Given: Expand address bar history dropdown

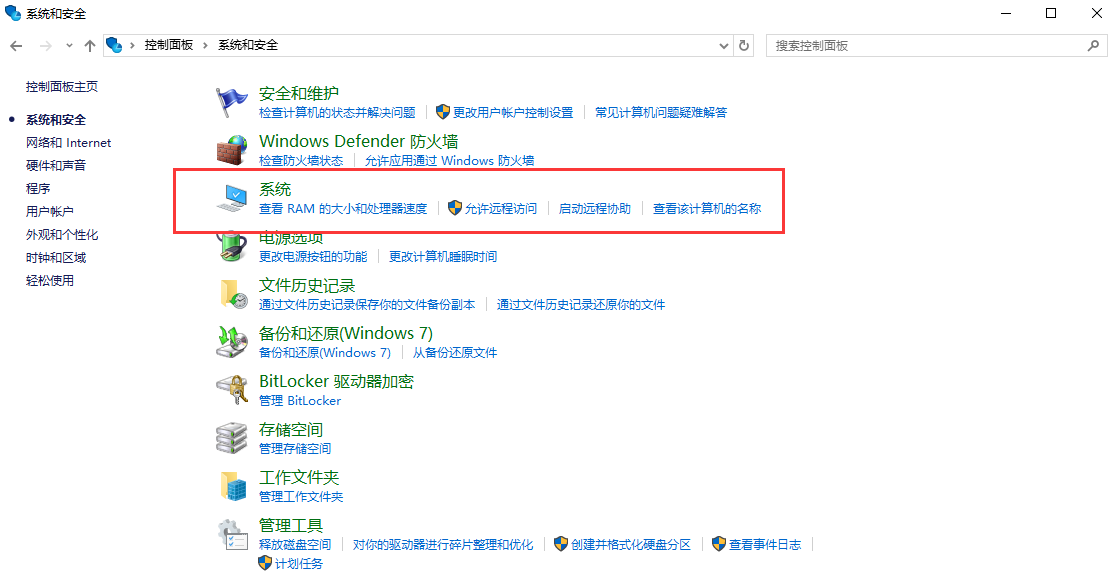Looking at the screenshot, I should (724, 46).
